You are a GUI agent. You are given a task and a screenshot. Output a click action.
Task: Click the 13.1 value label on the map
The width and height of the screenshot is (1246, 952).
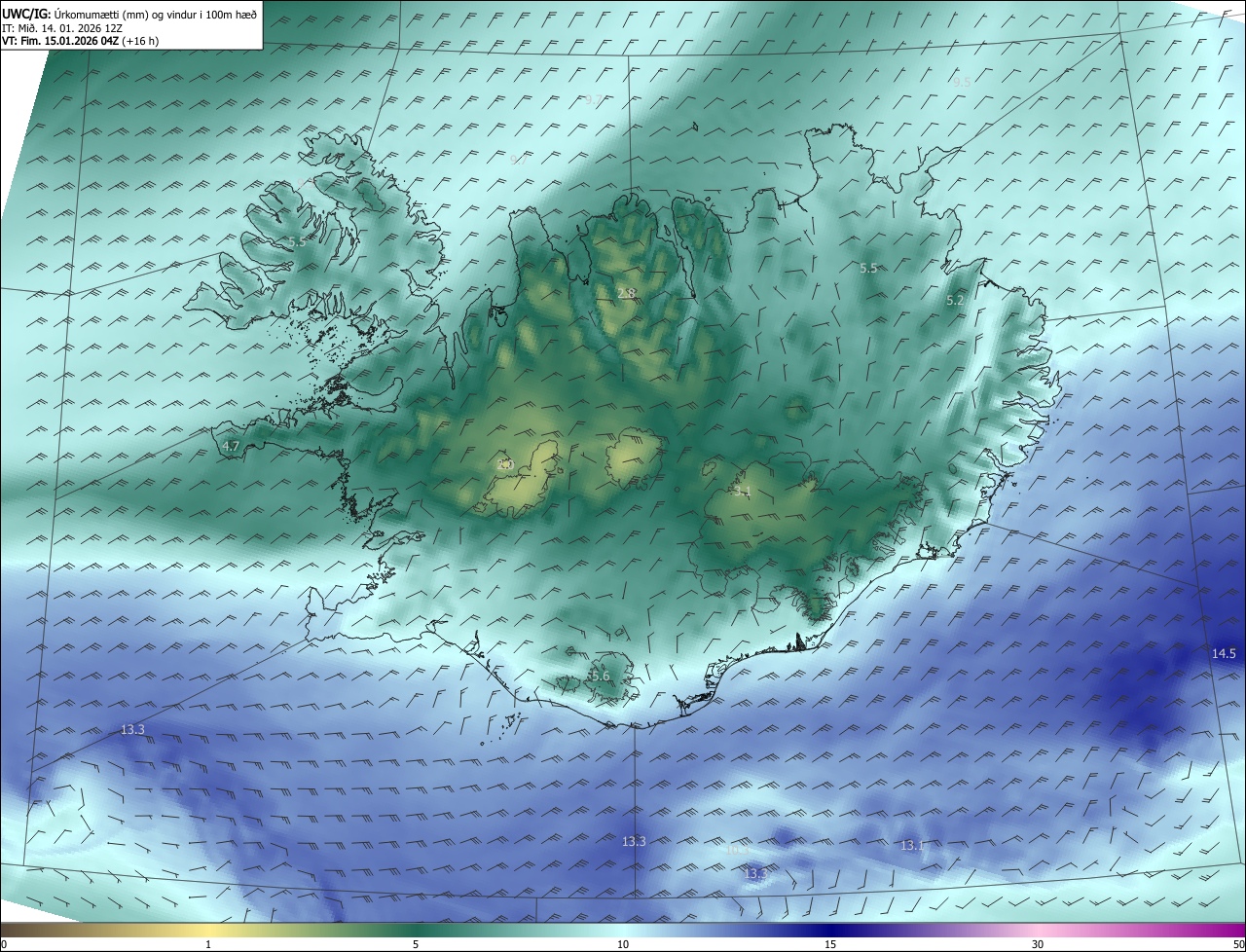point(911,846)
